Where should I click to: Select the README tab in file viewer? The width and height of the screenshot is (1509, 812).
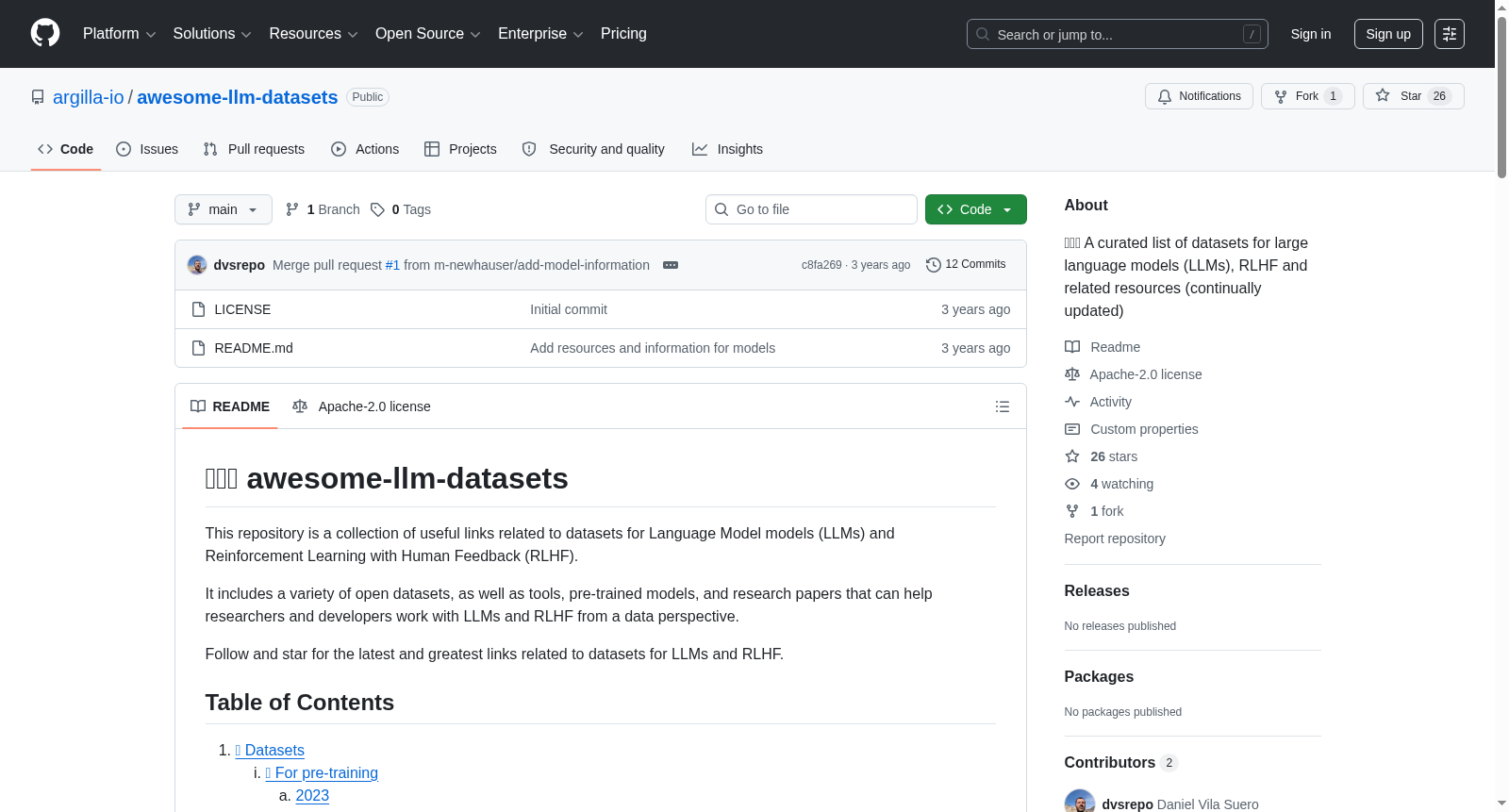[230, 406]
